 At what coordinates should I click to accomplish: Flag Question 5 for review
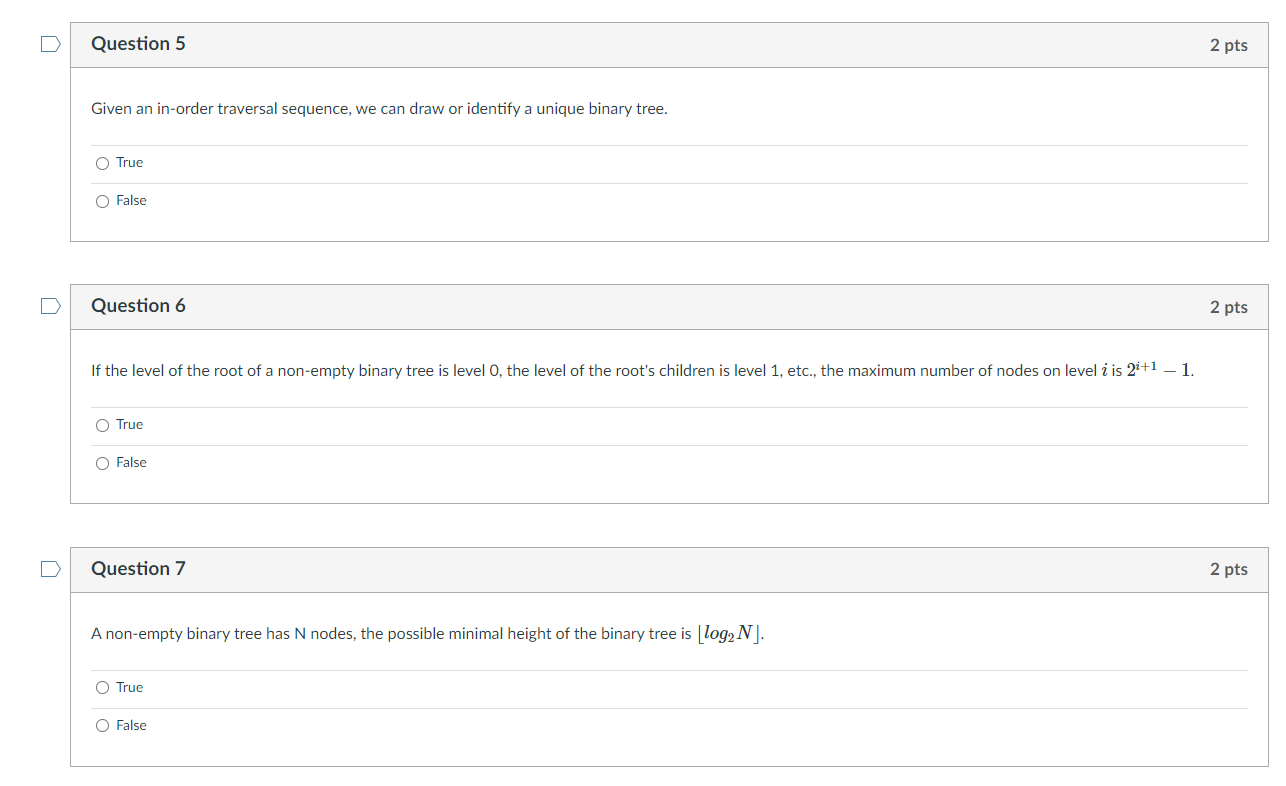(x=50, y=43)
